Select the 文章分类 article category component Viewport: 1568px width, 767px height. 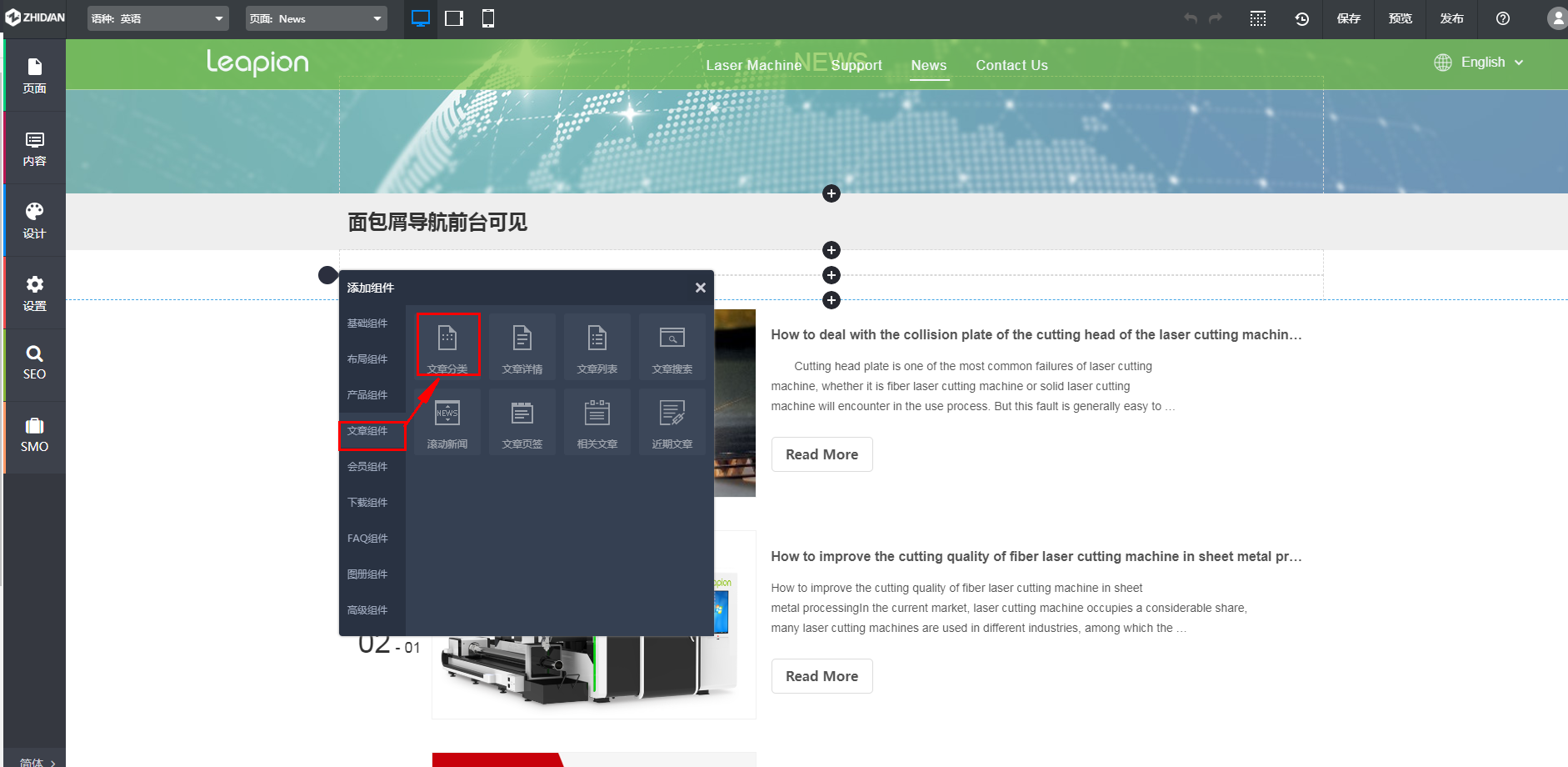(x=448, y=344)
